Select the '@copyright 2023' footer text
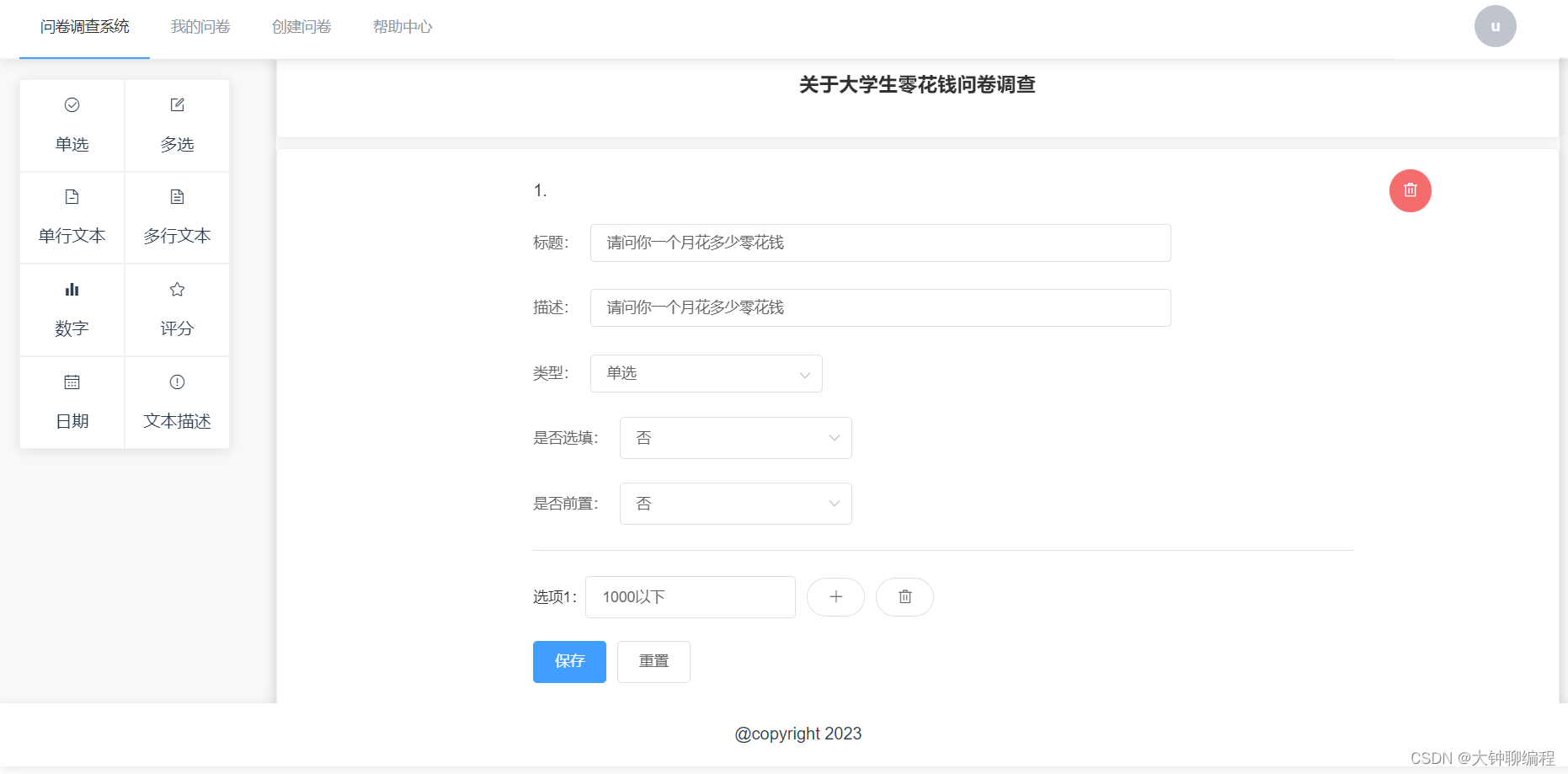 pyautogui.click(x=798, y=734)
